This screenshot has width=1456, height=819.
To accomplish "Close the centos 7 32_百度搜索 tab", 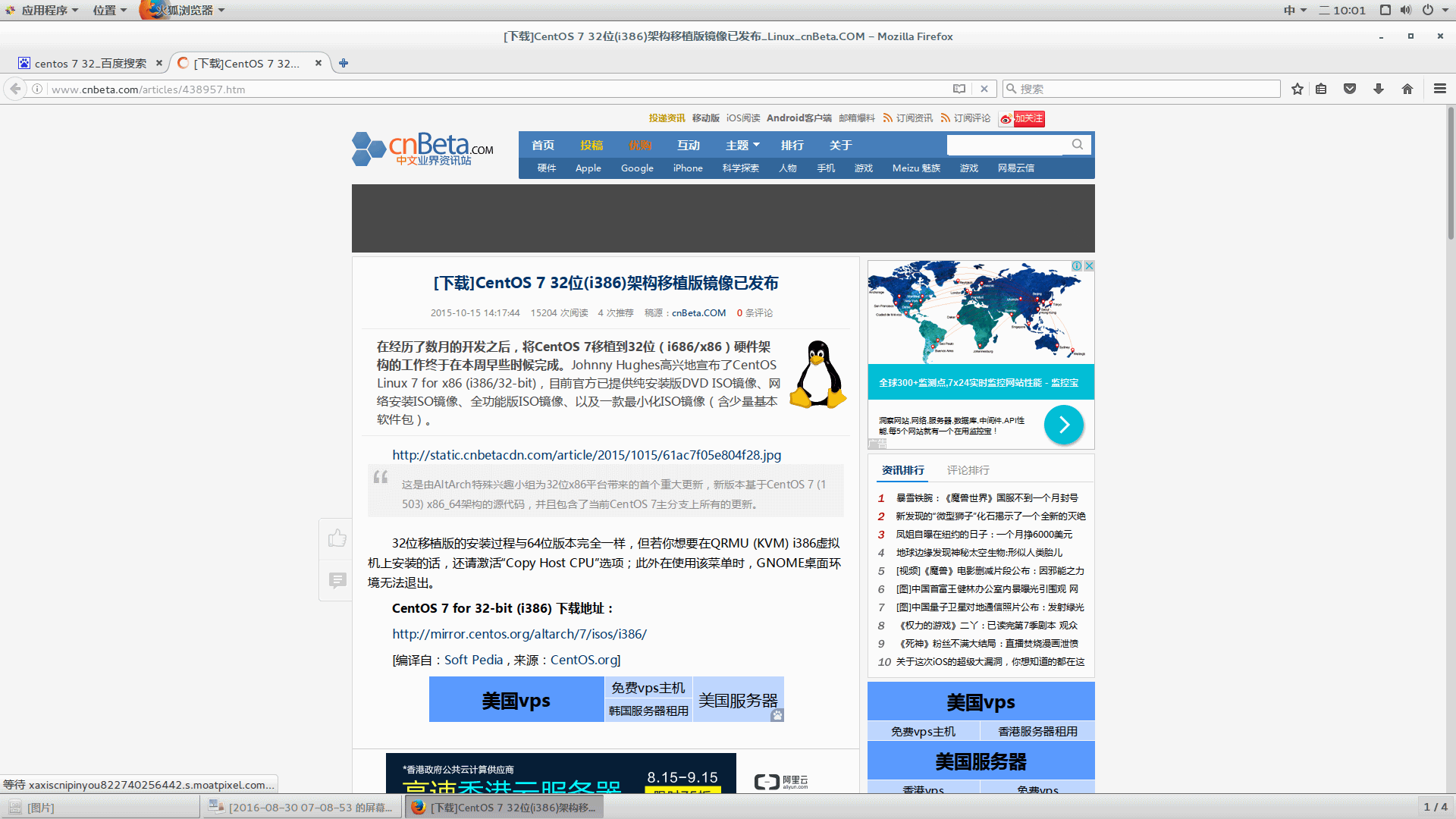I will click(x=159, y=63).
